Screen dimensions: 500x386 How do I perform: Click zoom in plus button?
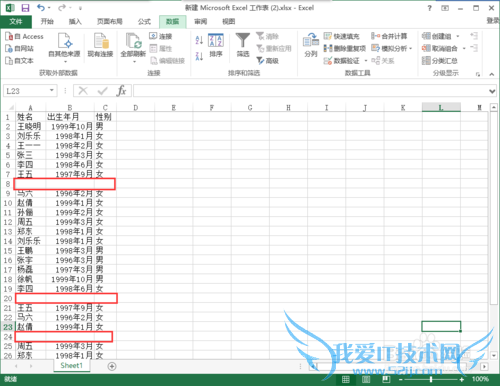tap(461, 379)
